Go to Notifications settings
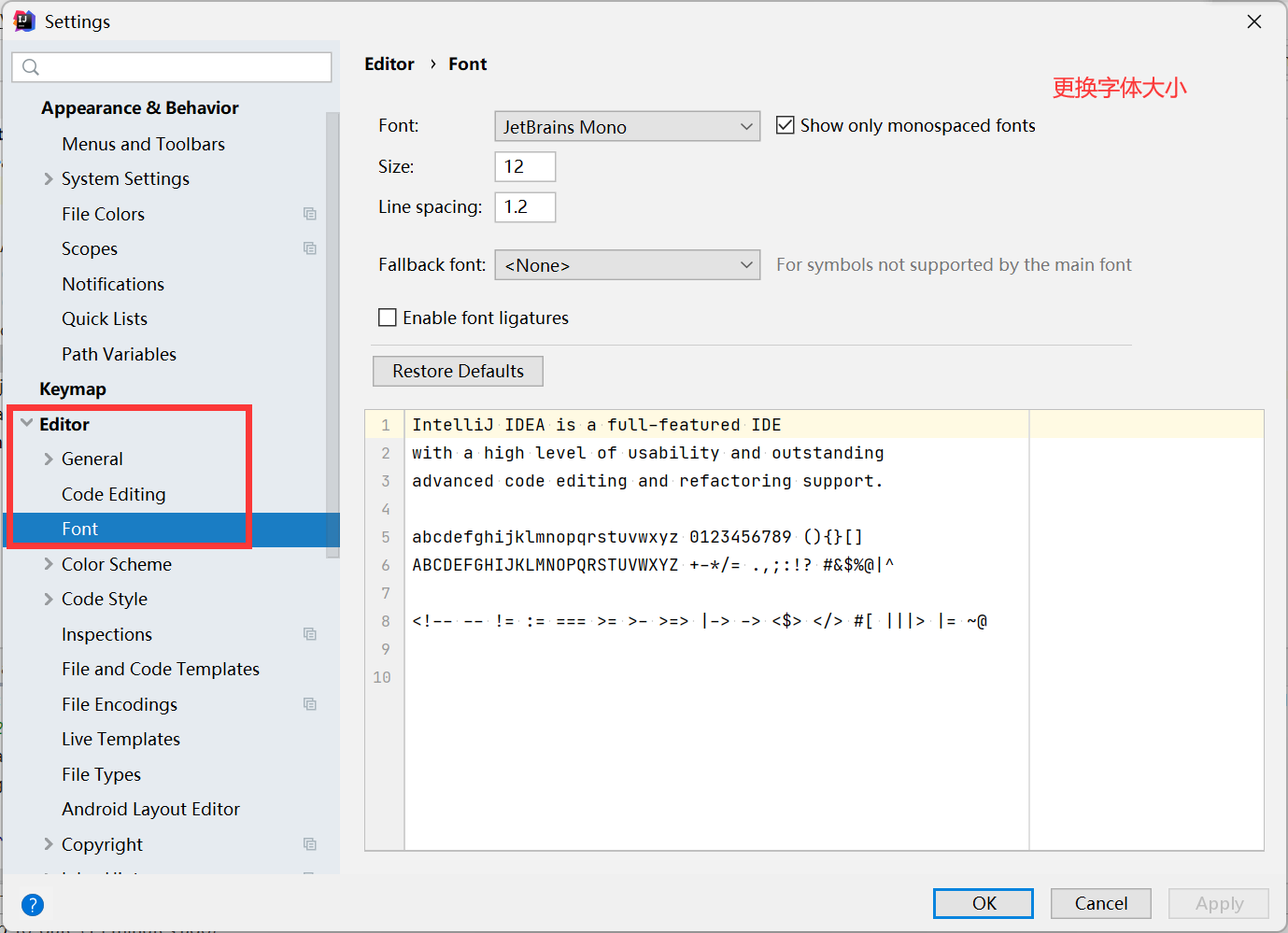The height and width of the screenshot is (933, 1288). tap(113, 284)
